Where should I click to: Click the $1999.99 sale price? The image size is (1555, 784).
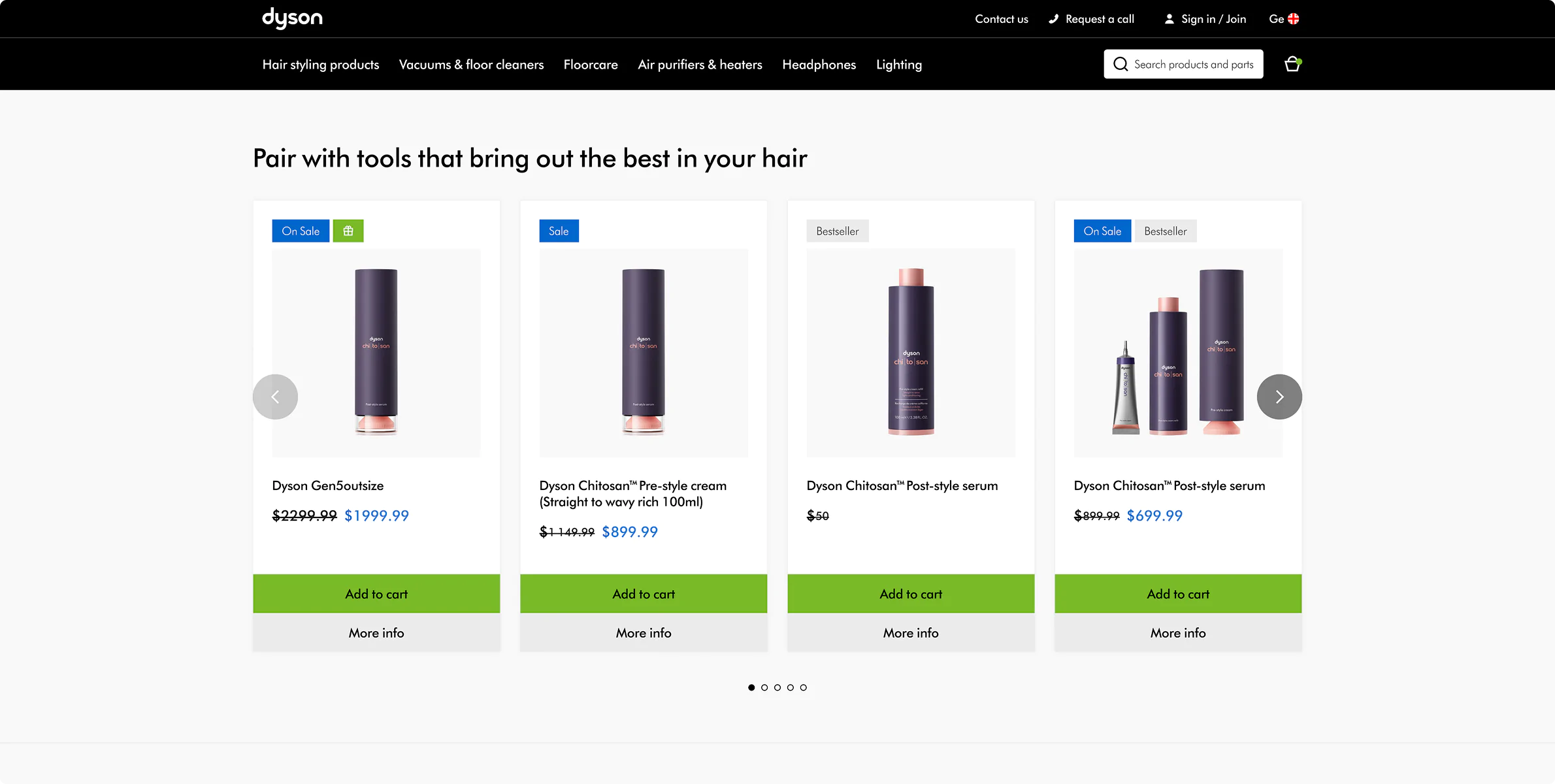pos(376,515)
